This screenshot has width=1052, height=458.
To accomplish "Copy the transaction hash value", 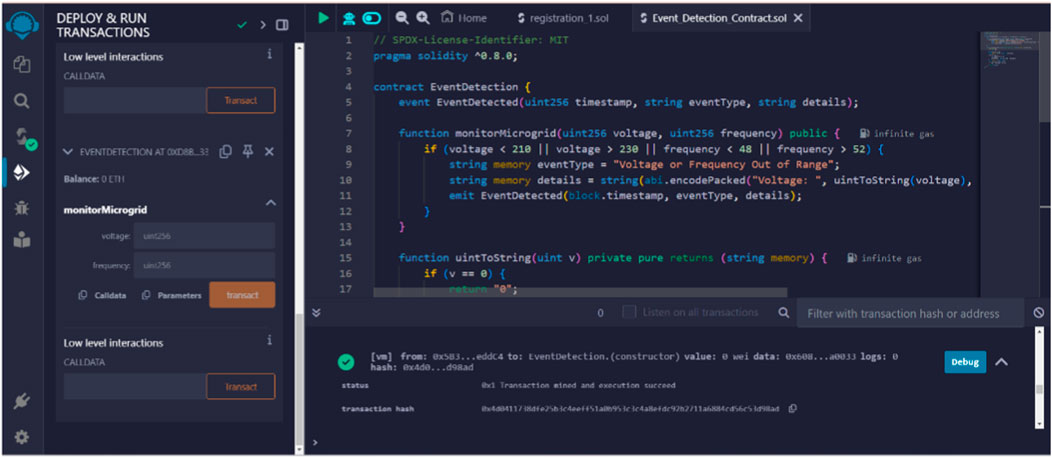I will tap(793, 408).
